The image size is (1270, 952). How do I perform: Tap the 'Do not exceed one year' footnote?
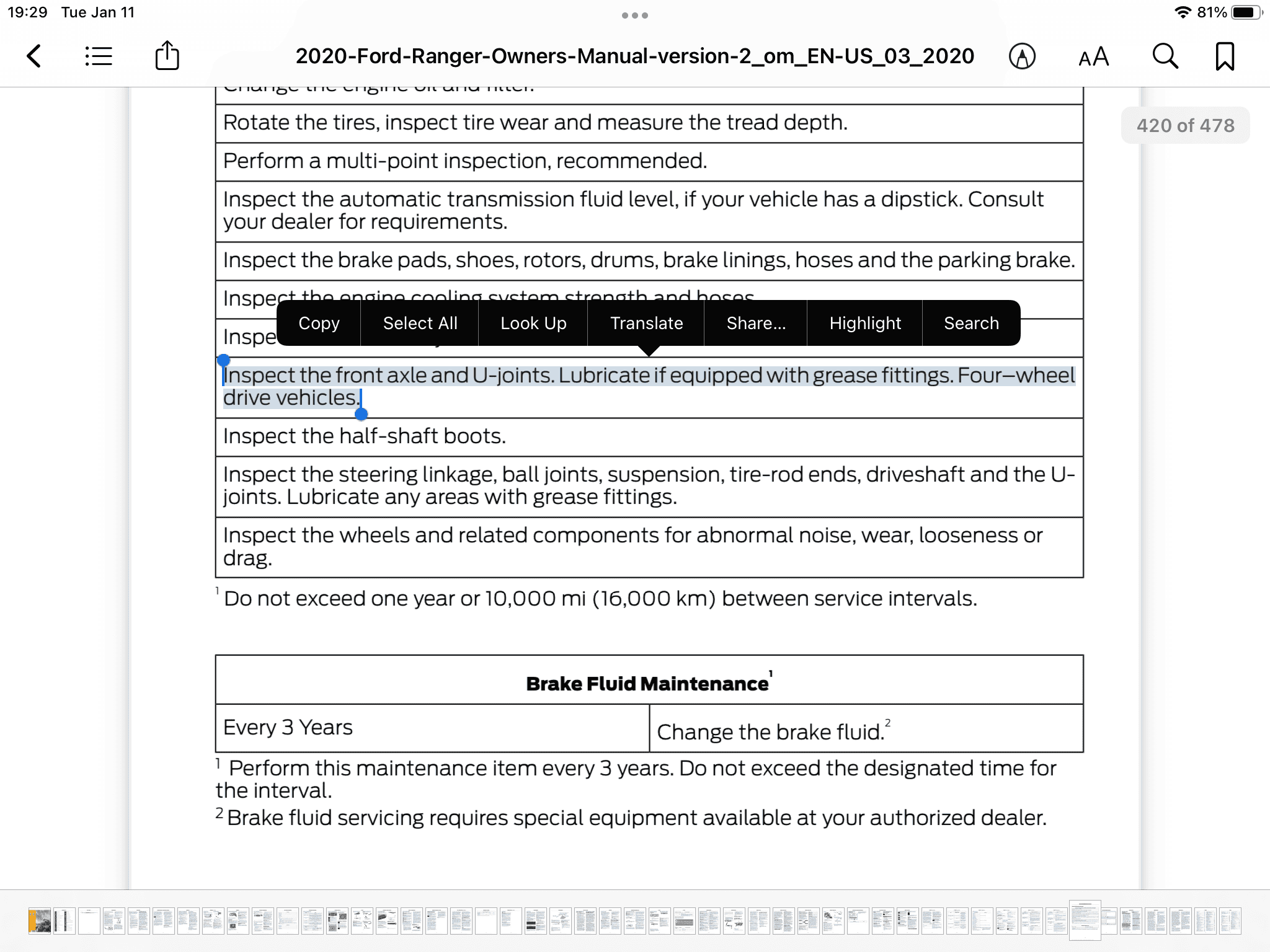click(597, 598)
